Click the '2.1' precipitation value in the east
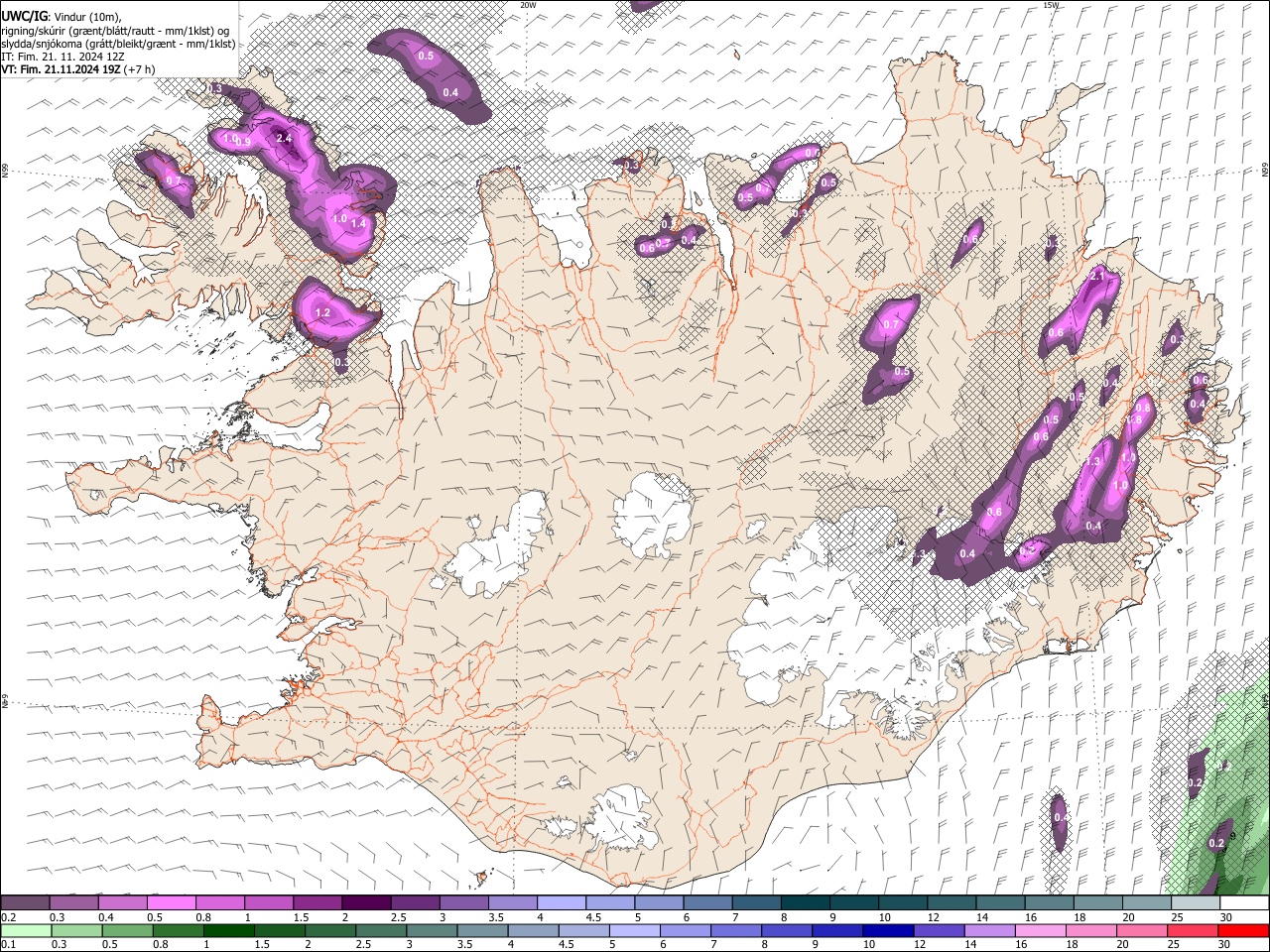The height and width of the screenshot is (952, 1270). (1097, 275)
